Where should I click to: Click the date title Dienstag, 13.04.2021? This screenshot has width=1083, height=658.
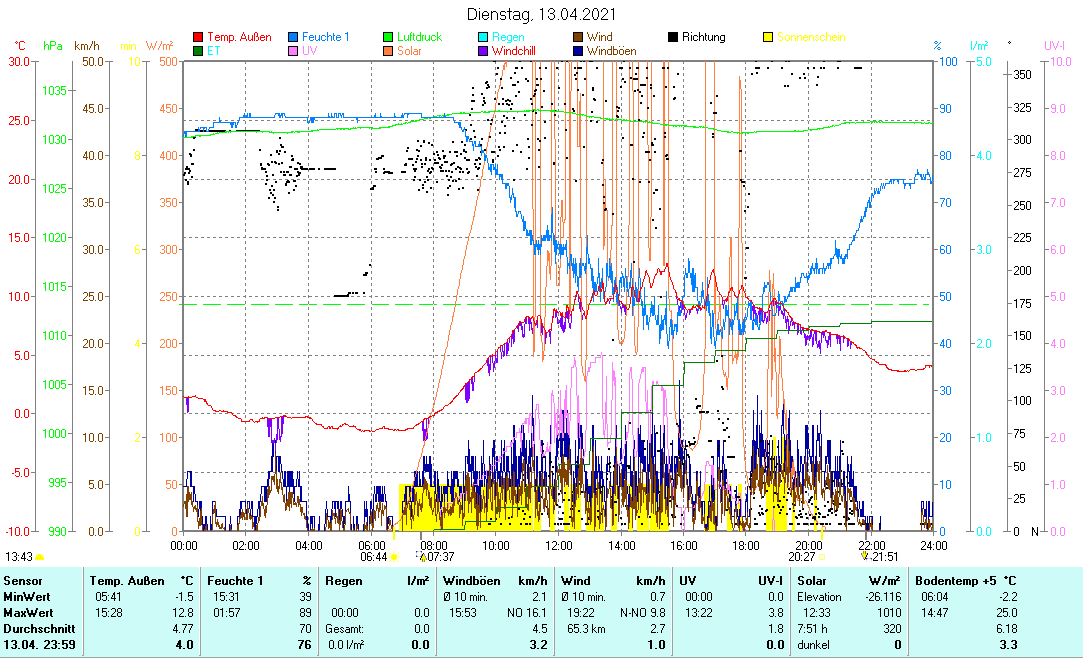pos(541,15)
